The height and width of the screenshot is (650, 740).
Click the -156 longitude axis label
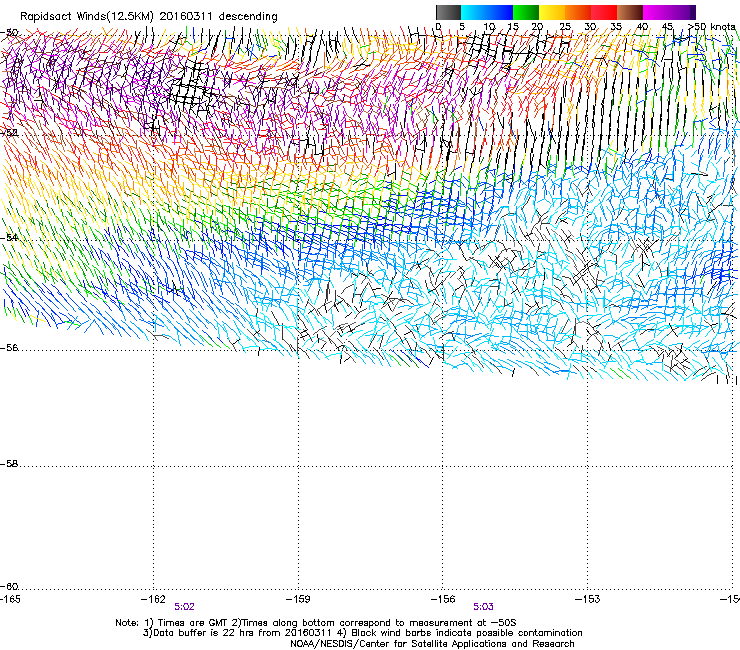coord(443,599)
